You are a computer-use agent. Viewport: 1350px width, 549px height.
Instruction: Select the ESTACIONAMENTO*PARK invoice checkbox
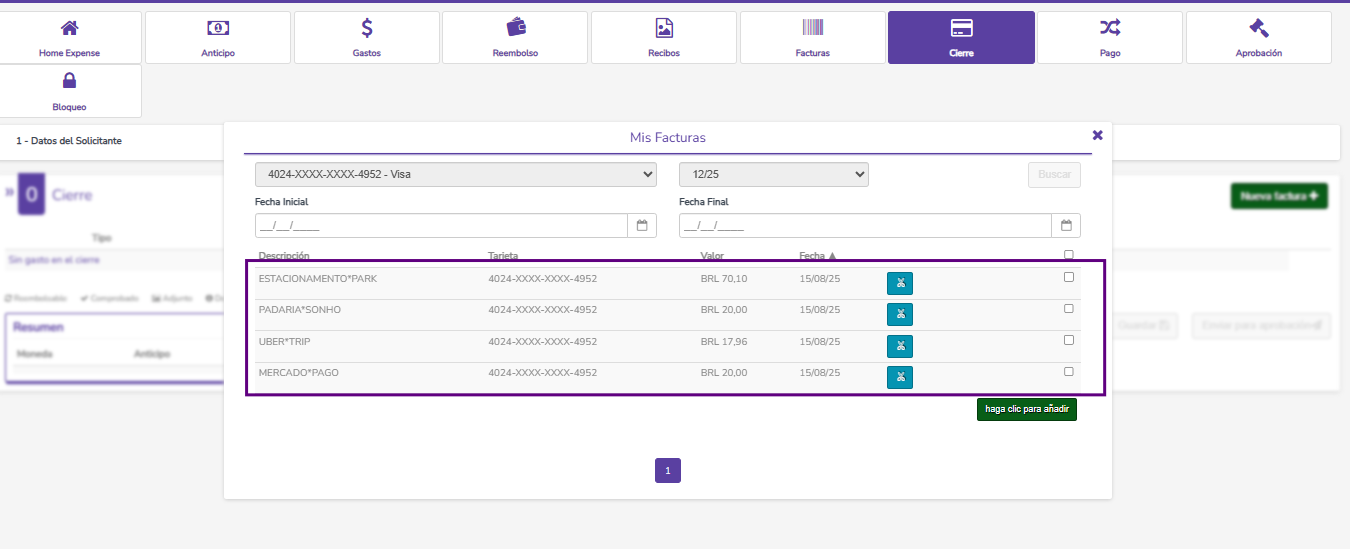(1069, 277)
